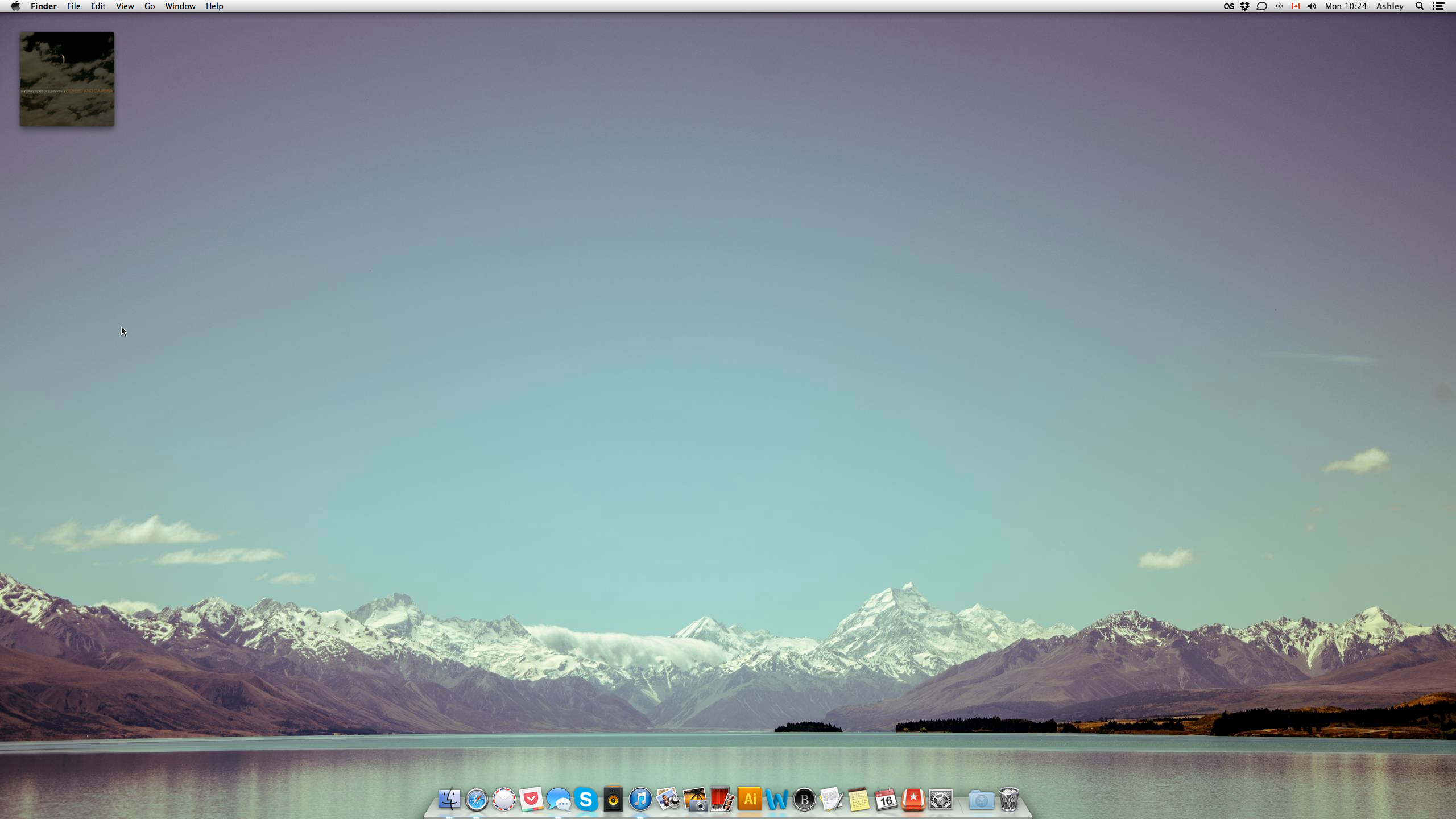The height and width of the screenshot is (819, 1456).
Task: Launch Adobe Illustrator from the dock
Action: 750,800
